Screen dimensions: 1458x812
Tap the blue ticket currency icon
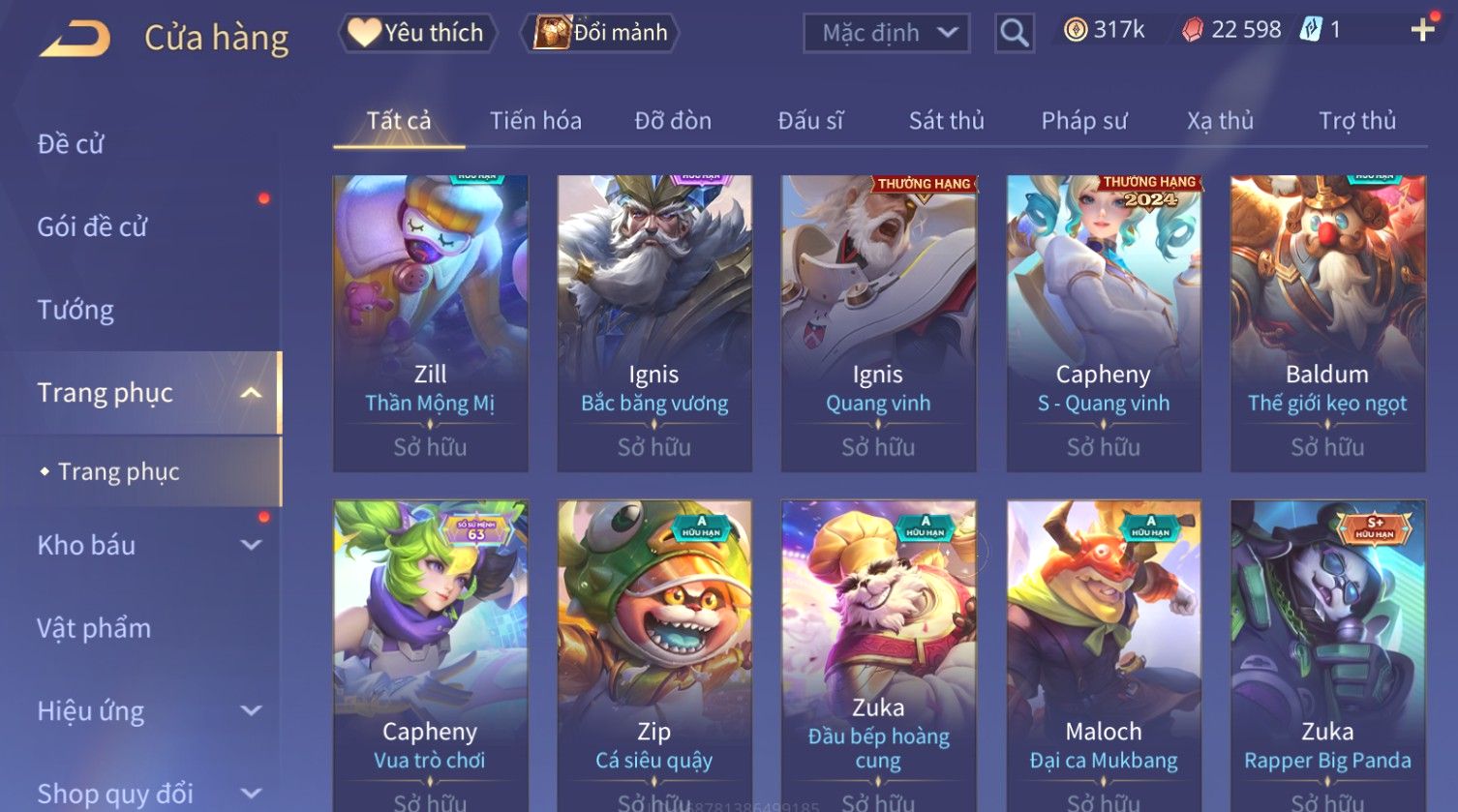[1310, 30]
